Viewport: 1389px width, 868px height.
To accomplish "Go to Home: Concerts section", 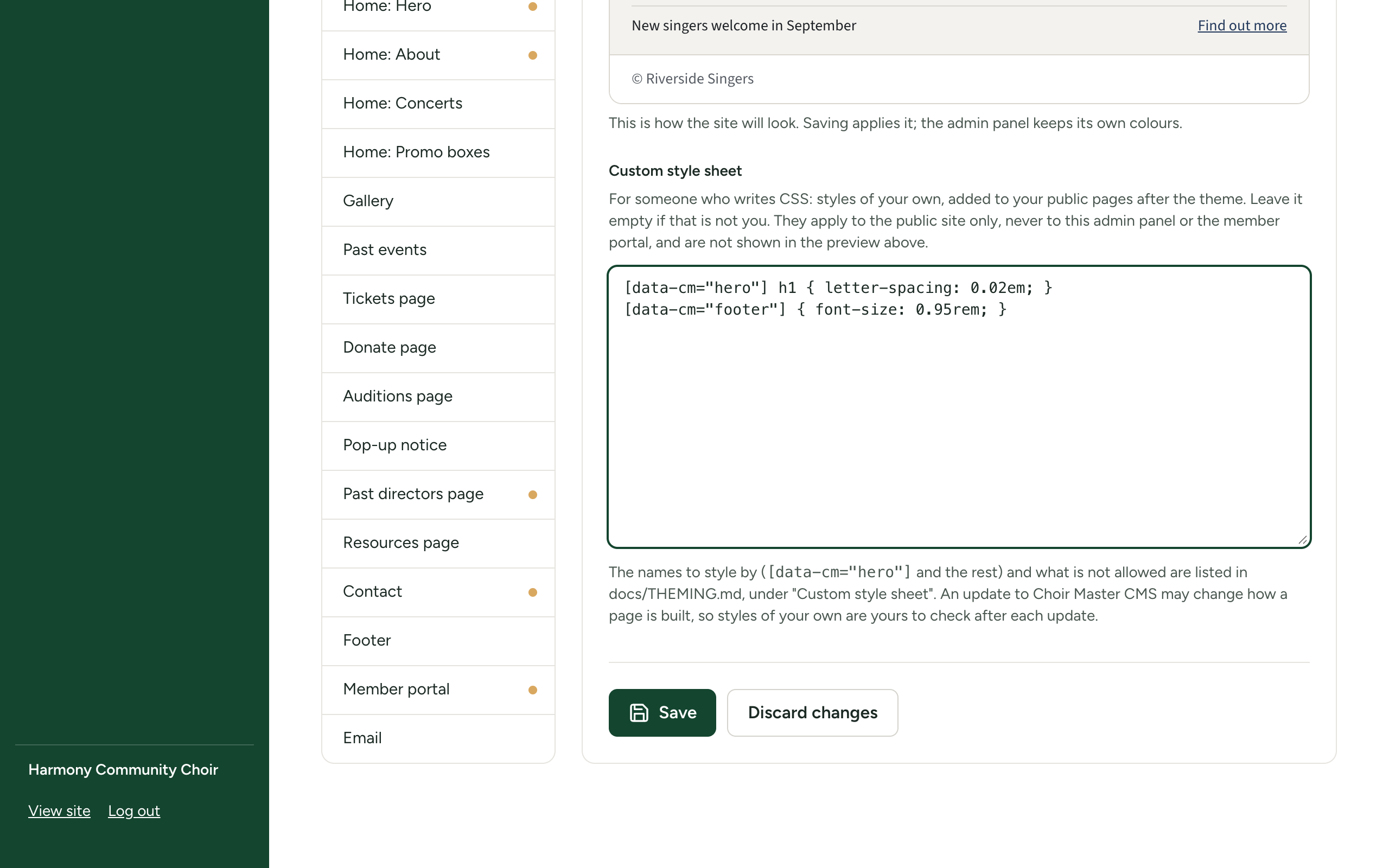I will [438, 104].
